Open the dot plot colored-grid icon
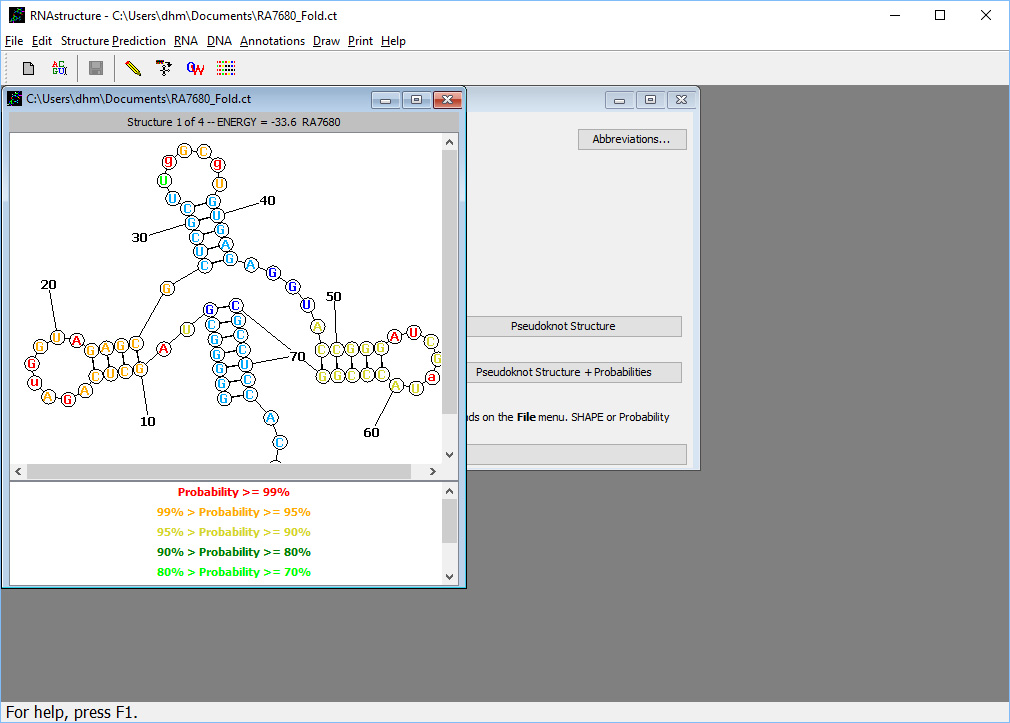Viewport: 1010px width, 723px height. coord(225,68)
